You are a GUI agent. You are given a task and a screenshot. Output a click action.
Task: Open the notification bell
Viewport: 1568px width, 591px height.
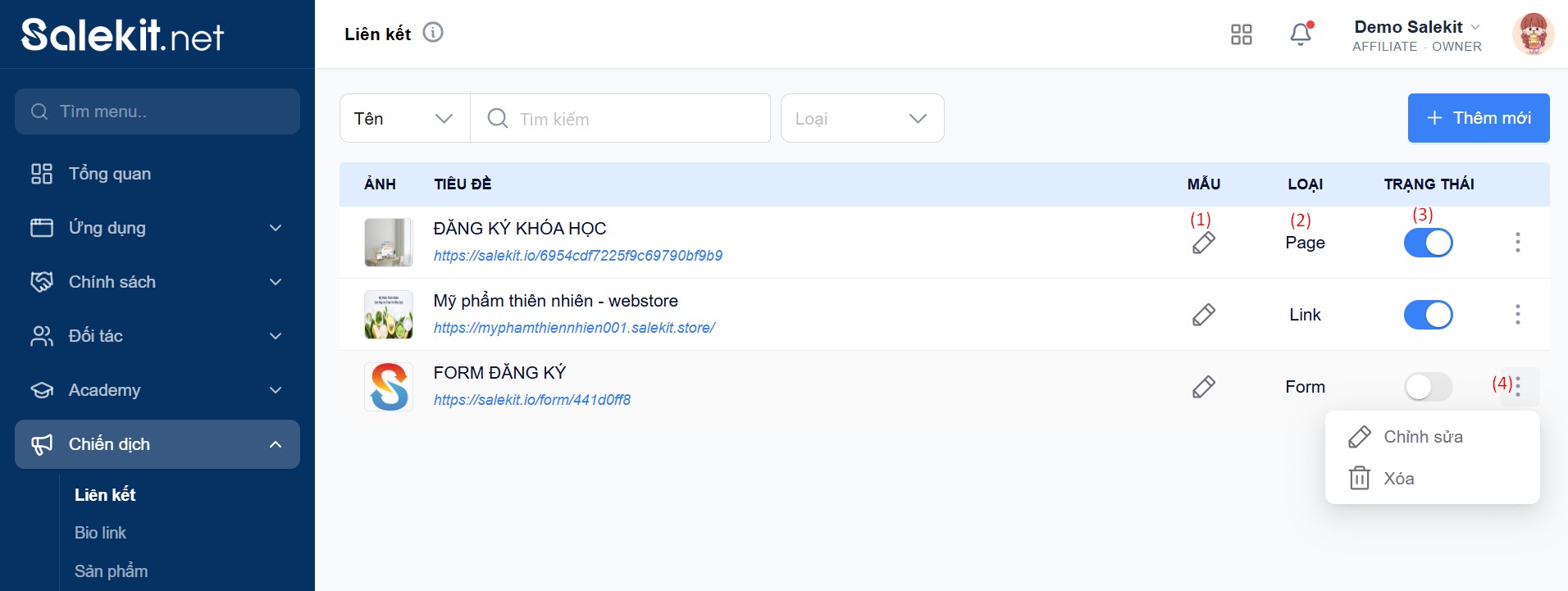point(1301,34)
